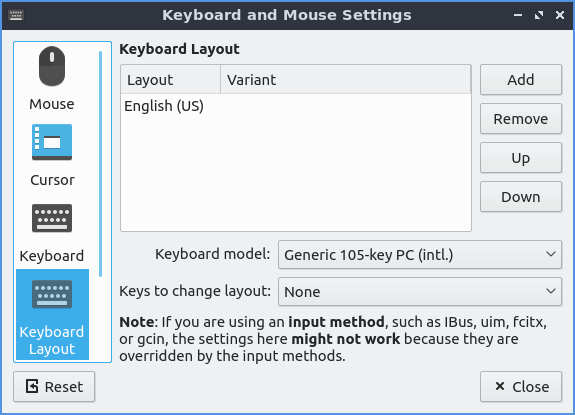Screen dimensions: 575x415
Task: Click the sidebar vertical scrollbar
Action: click(x=100, y=164)
